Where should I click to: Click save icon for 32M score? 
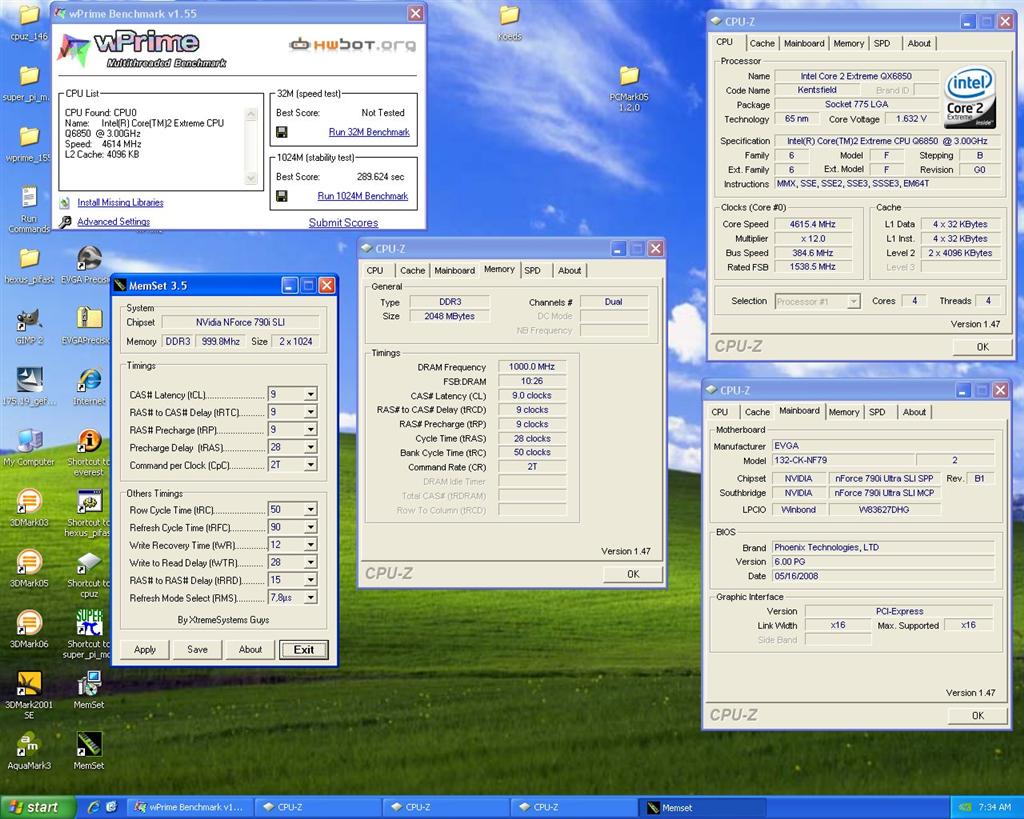pos(281,133)
